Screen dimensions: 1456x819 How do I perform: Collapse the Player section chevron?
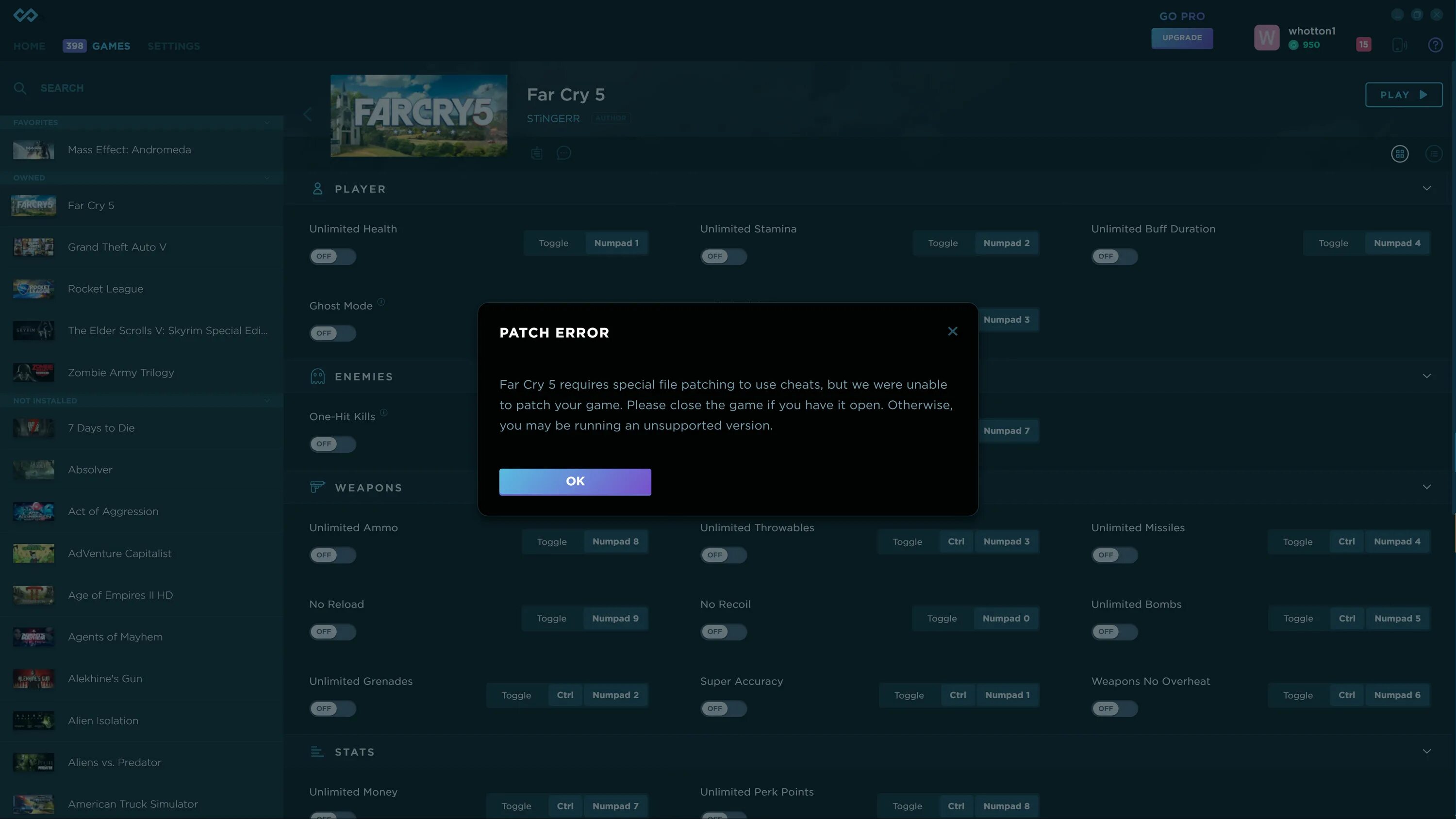pos(1426,188)
